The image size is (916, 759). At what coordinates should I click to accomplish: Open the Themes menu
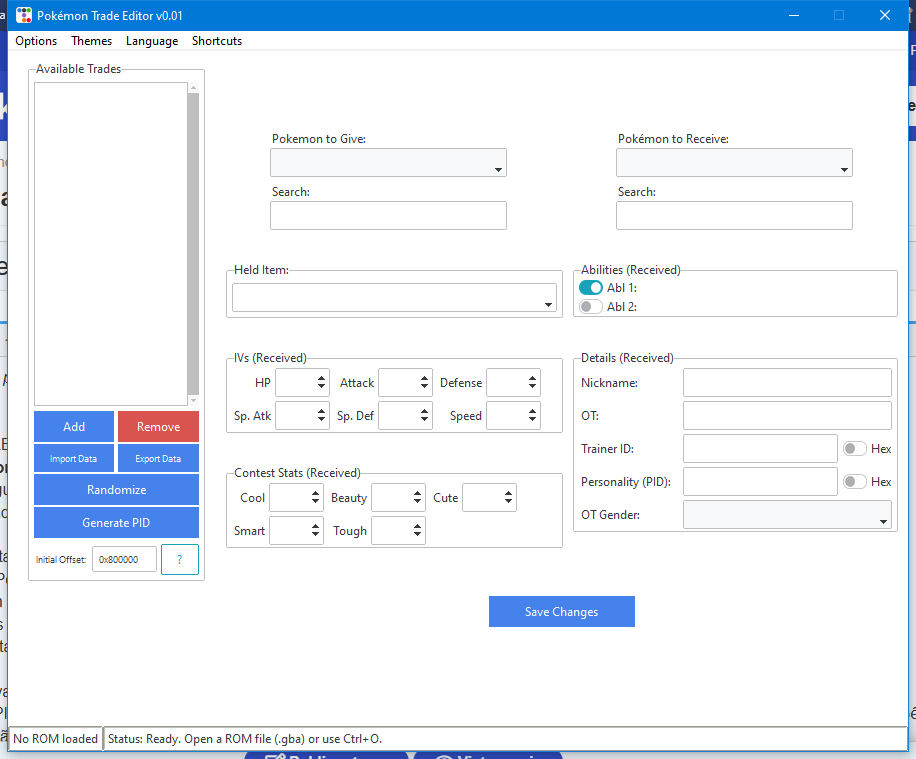91,41
